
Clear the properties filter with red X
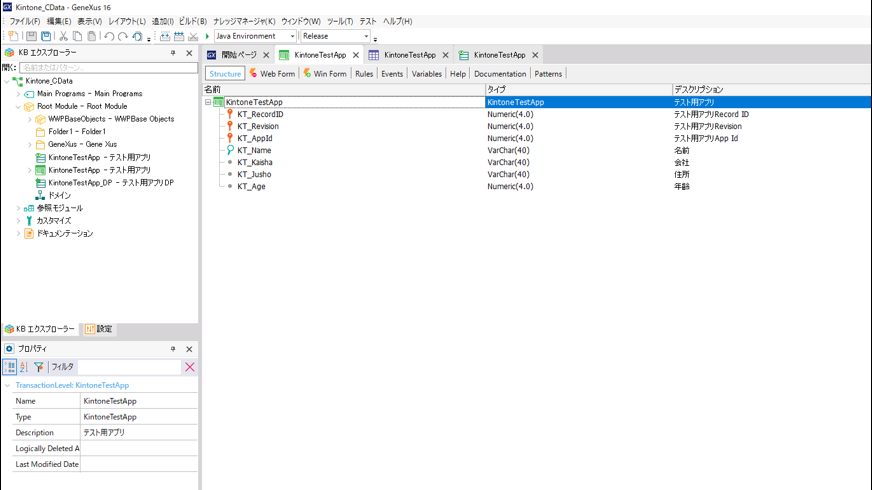pyautogui.click(x=190, y=367)
